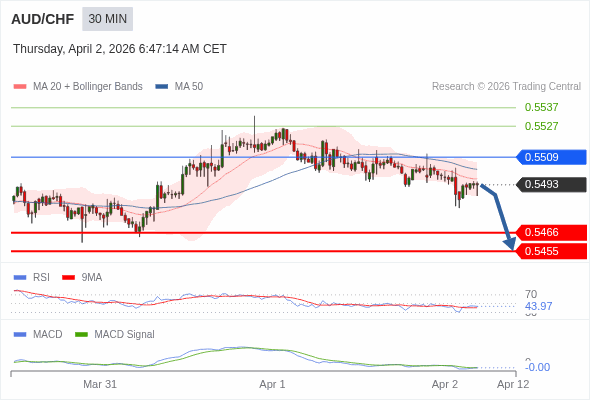Click the MACD value -0.00
Image resolution: width=590 pixels, height=400 pixels.
pyautogui.click(x=537, y=367)
